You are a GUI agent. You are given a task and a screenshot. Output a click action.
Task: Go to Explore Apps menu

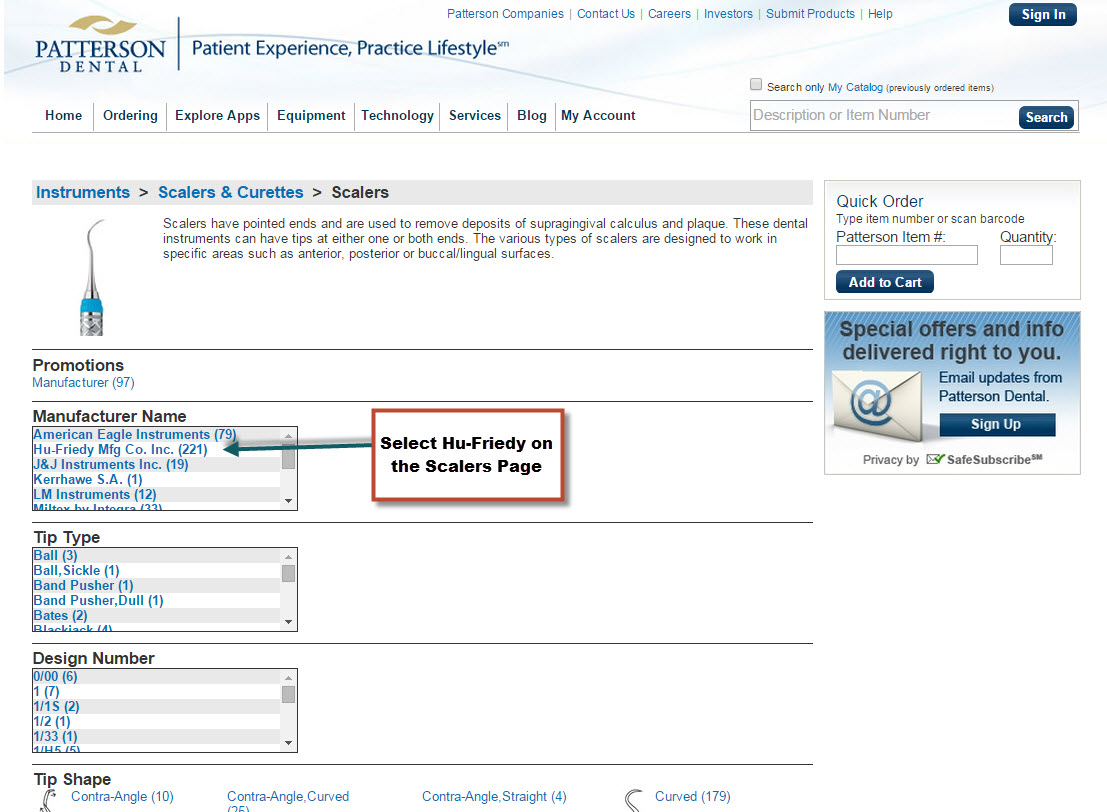click(x=217, y=115)
